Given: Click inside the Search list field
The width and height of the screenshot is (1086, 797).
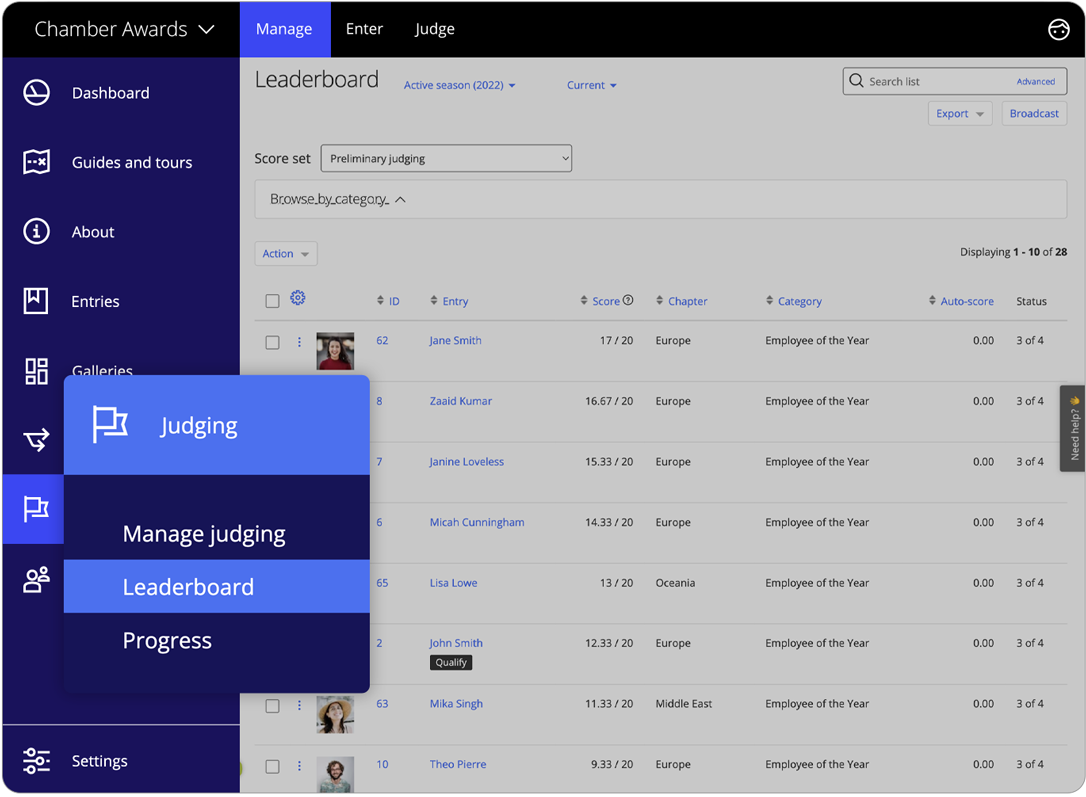Looking at the screenshot, I should (x=940, y=81).
